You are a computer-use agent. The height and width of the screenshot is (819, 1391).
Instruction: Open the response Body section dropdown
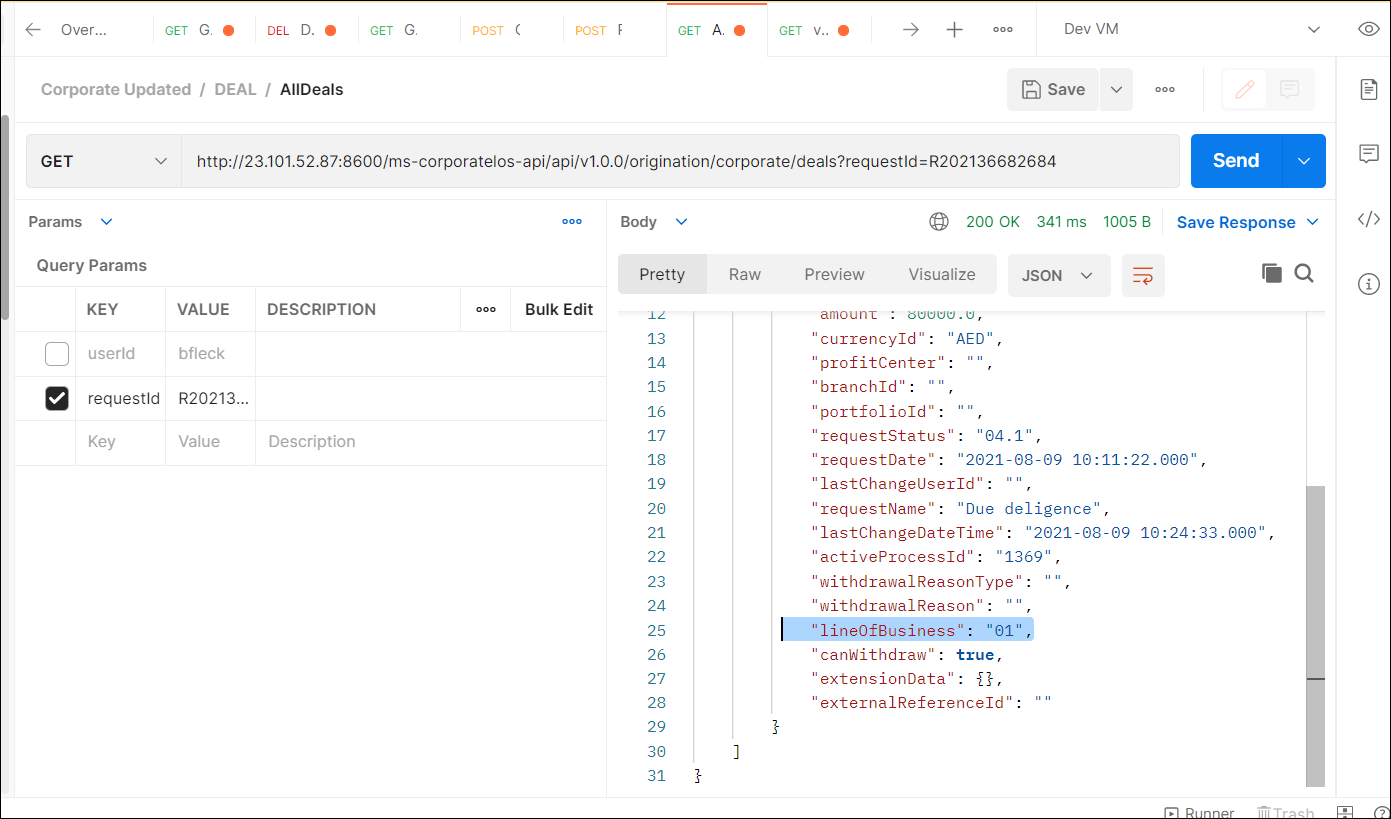point(654,222)
